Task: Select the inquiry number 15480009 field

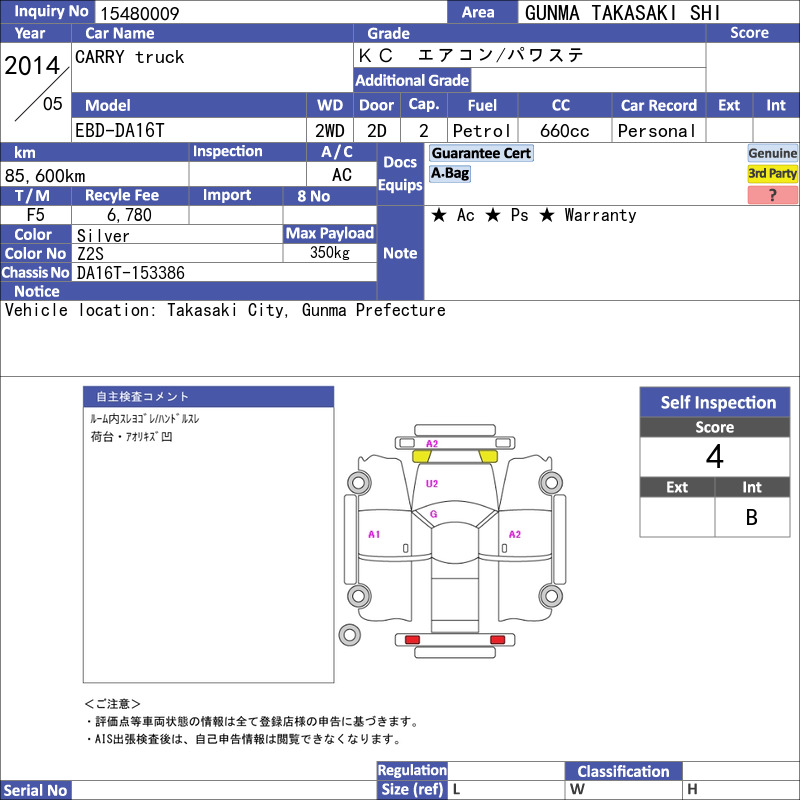Action: 270,13
